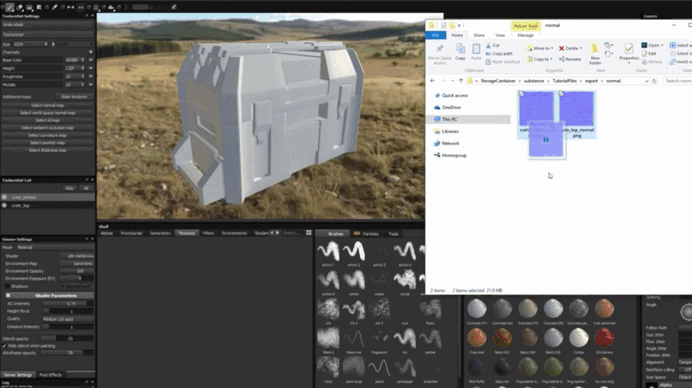This screenshot has height=388, width=692.
Task: Switch shelf to the Filters tab
Action: point(208,233)
